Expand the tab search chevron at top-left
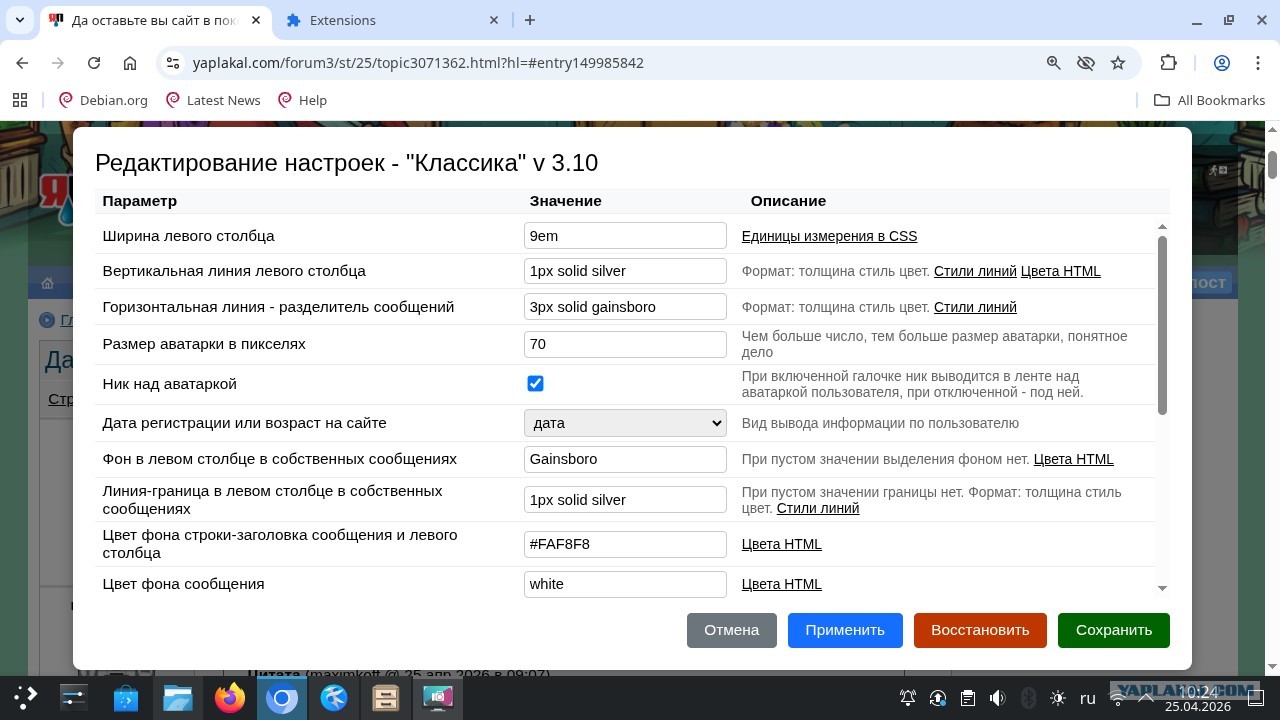This screenshot has width=1280, height=720. [x=20, y=20]
